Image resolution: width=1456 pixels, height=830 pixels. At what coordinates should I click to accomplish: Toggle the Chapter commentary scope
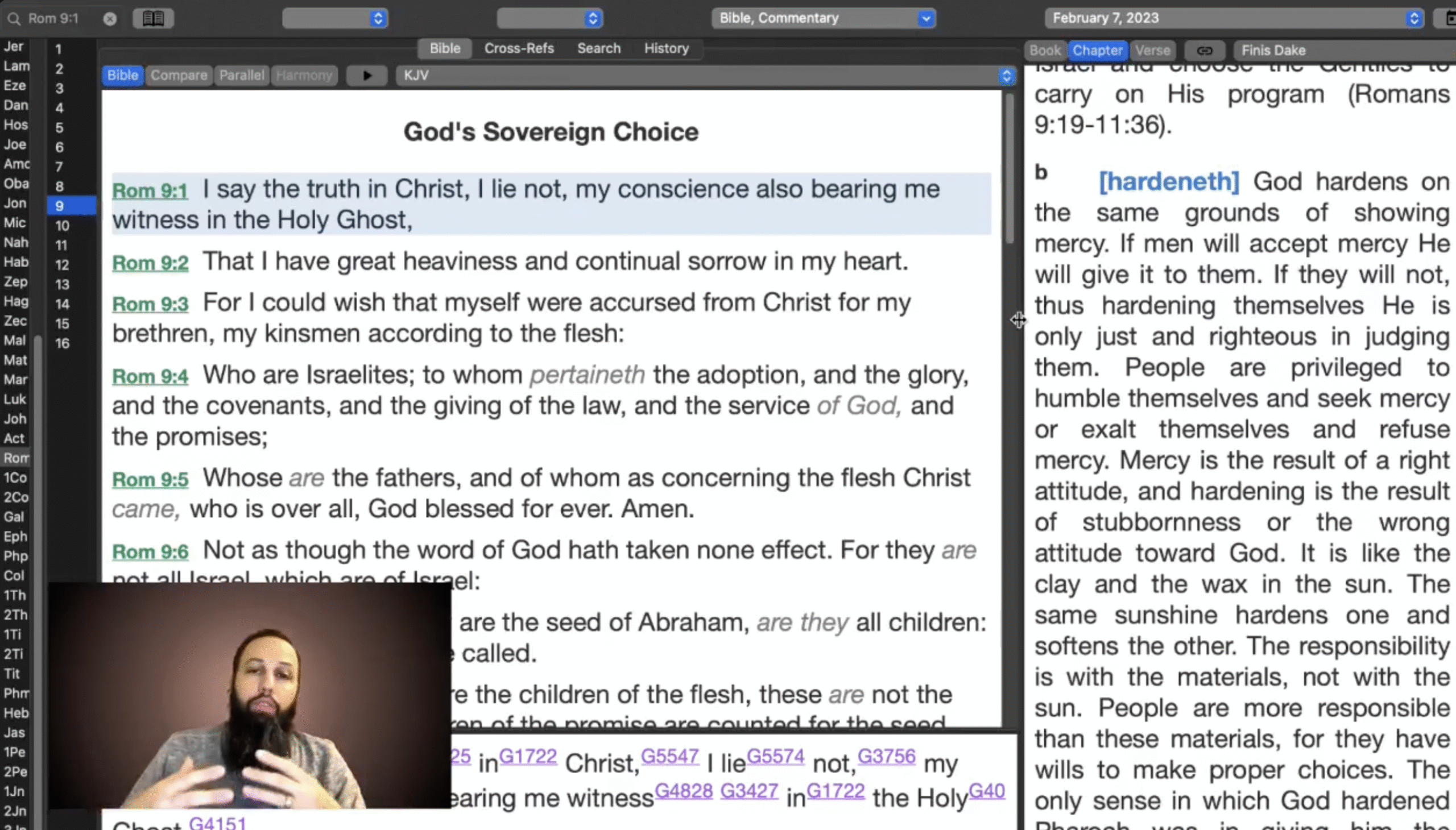point(1097,51)
